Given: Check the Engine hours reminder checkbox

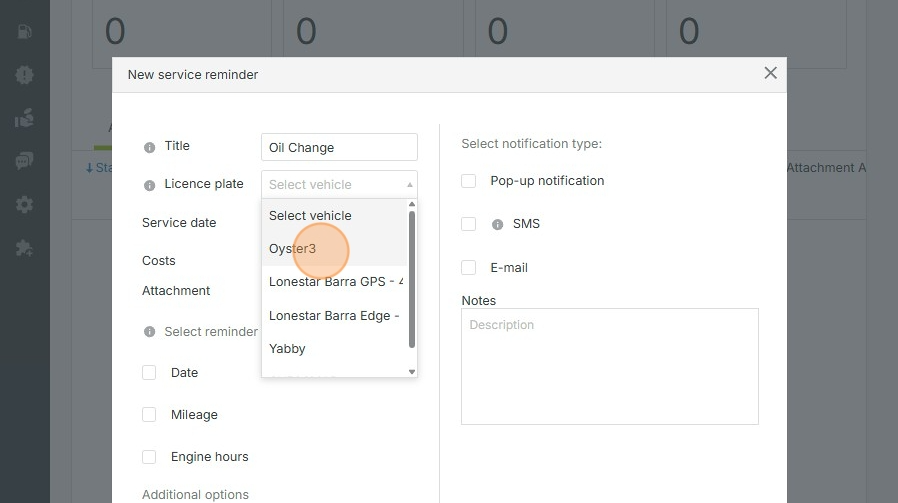Looking at the screenshot, I should point(149,457).
